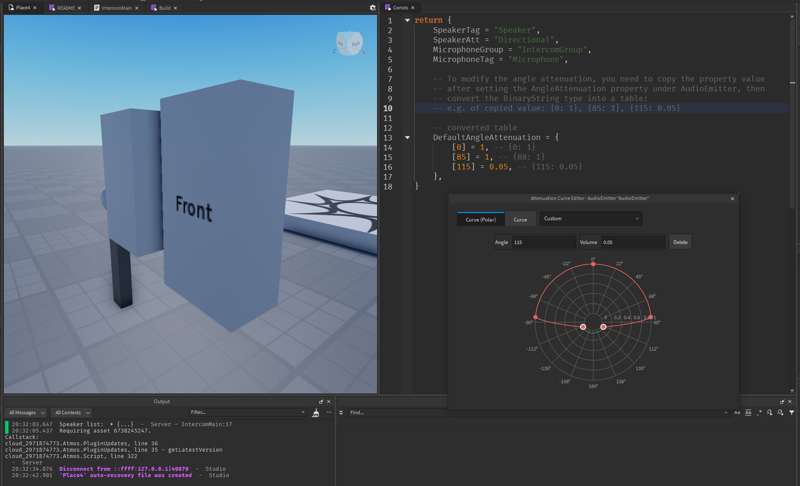800x486 pixels.
Task: Undock the Find results panel
Action: click(x=782, y=402)
